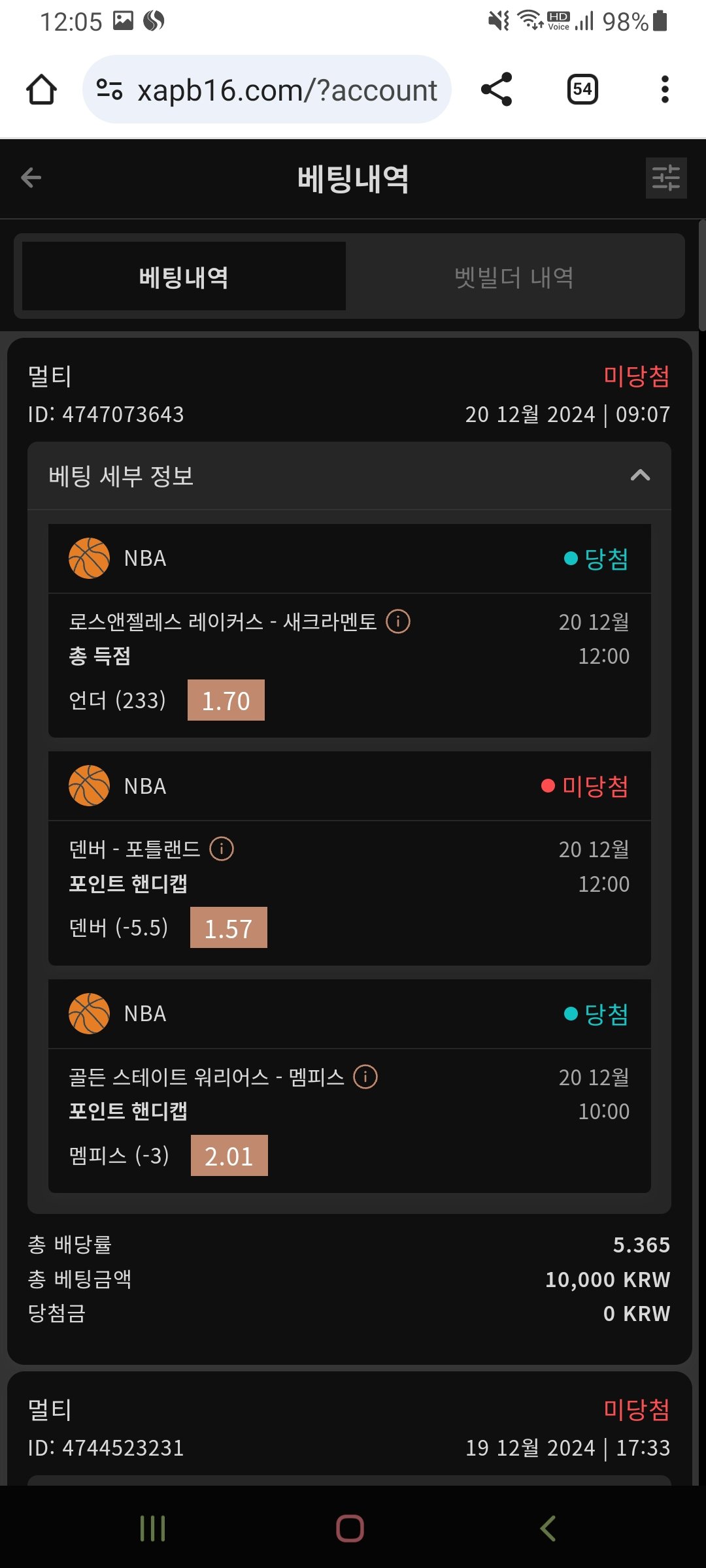Viewport: 706px width, 1568px height.
Task: Collapse the 베팅 세부 정보 section
Action: tap(640, 476)
